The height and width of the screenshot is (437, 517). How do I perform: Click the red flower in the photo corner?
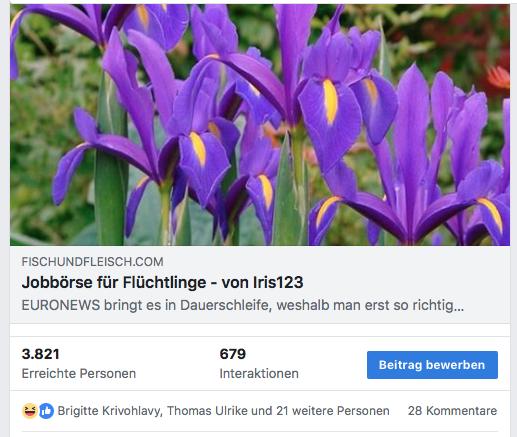pos(499,77)
